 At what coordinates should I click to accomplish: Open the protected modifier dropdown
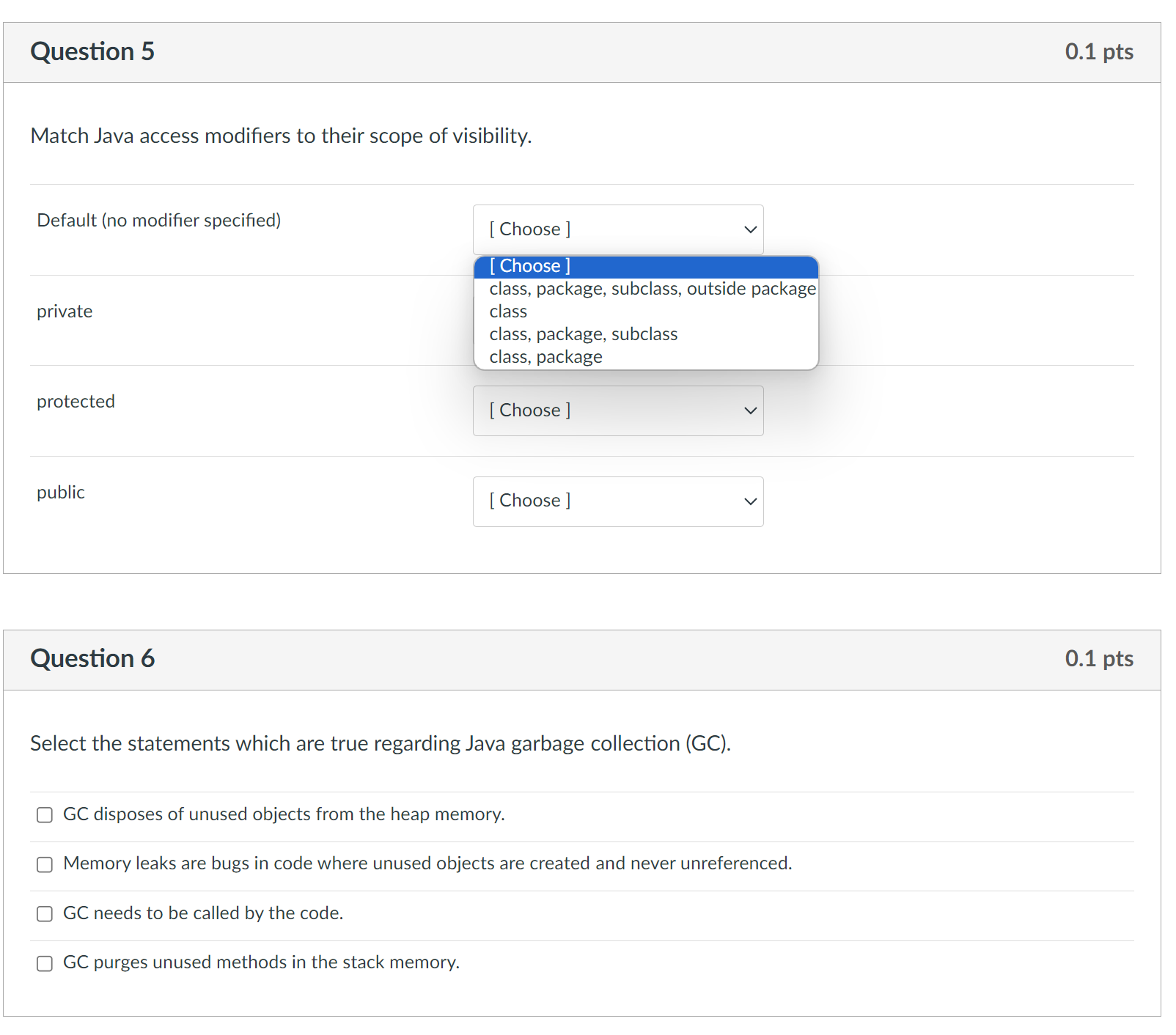[618, 410]
